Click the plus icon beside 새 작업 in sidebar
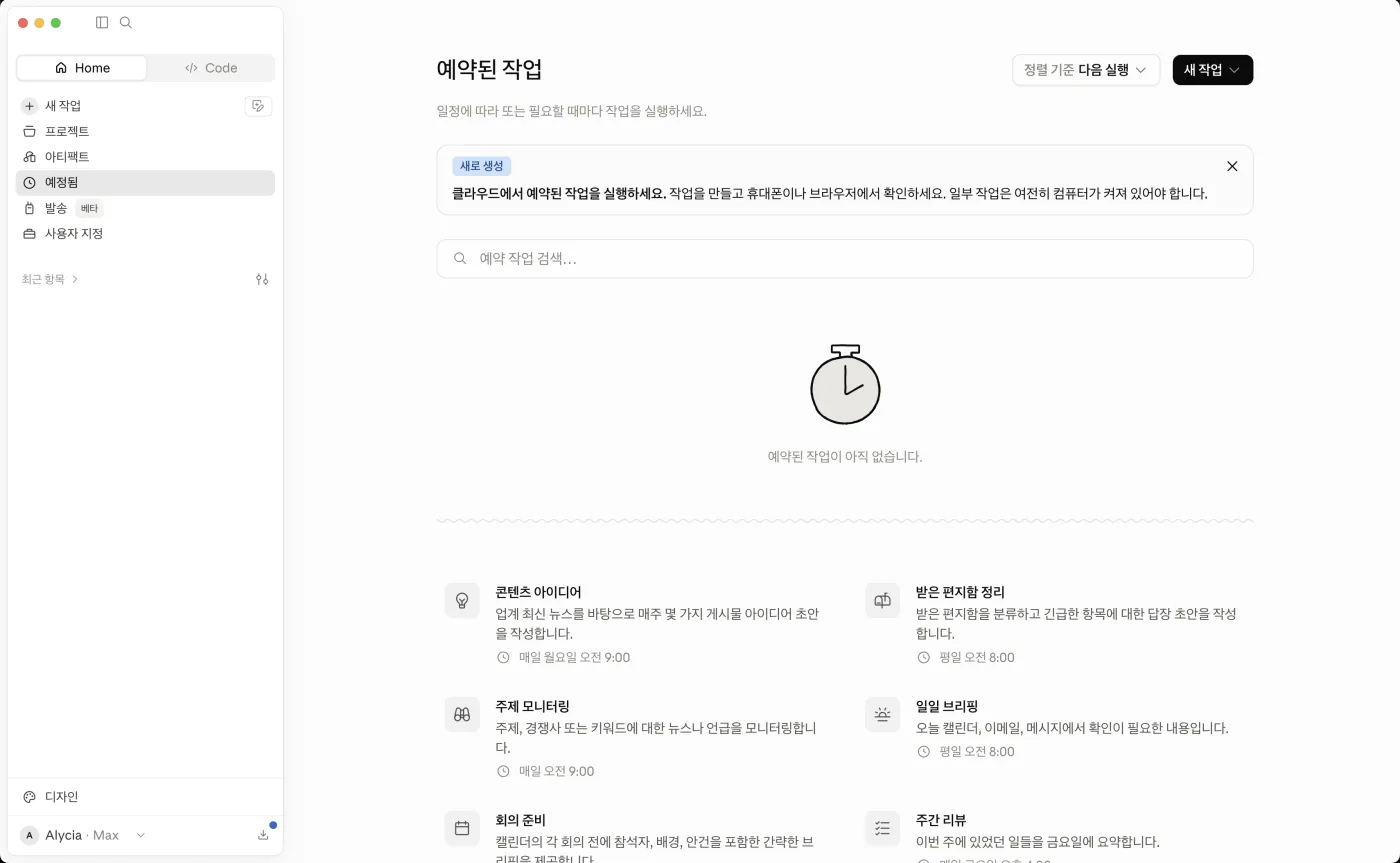Screen dimensions: 1400x863 tap(29, 106)
